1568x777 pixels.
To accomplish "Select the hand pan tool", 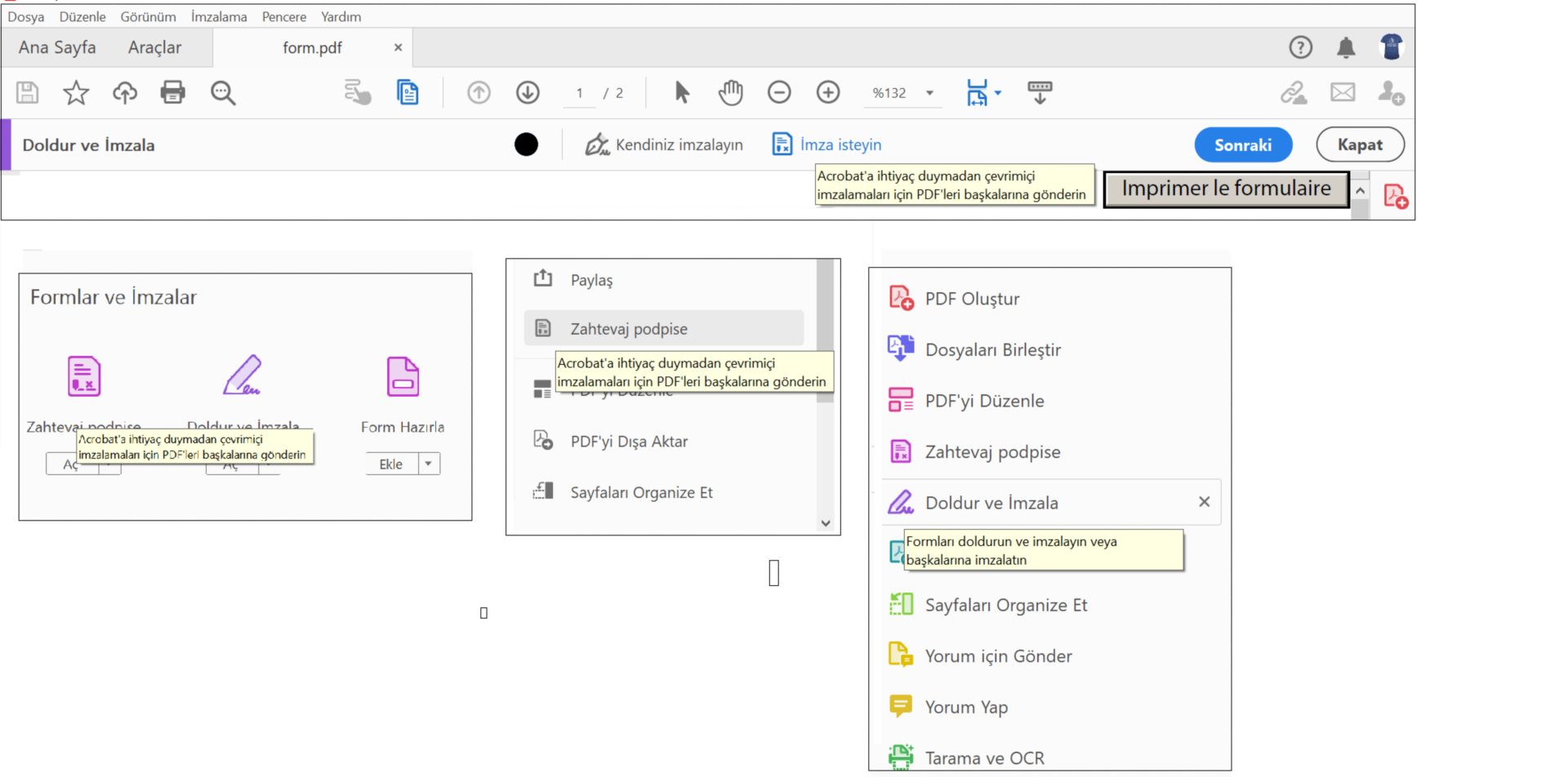I will tap(730, 92).
